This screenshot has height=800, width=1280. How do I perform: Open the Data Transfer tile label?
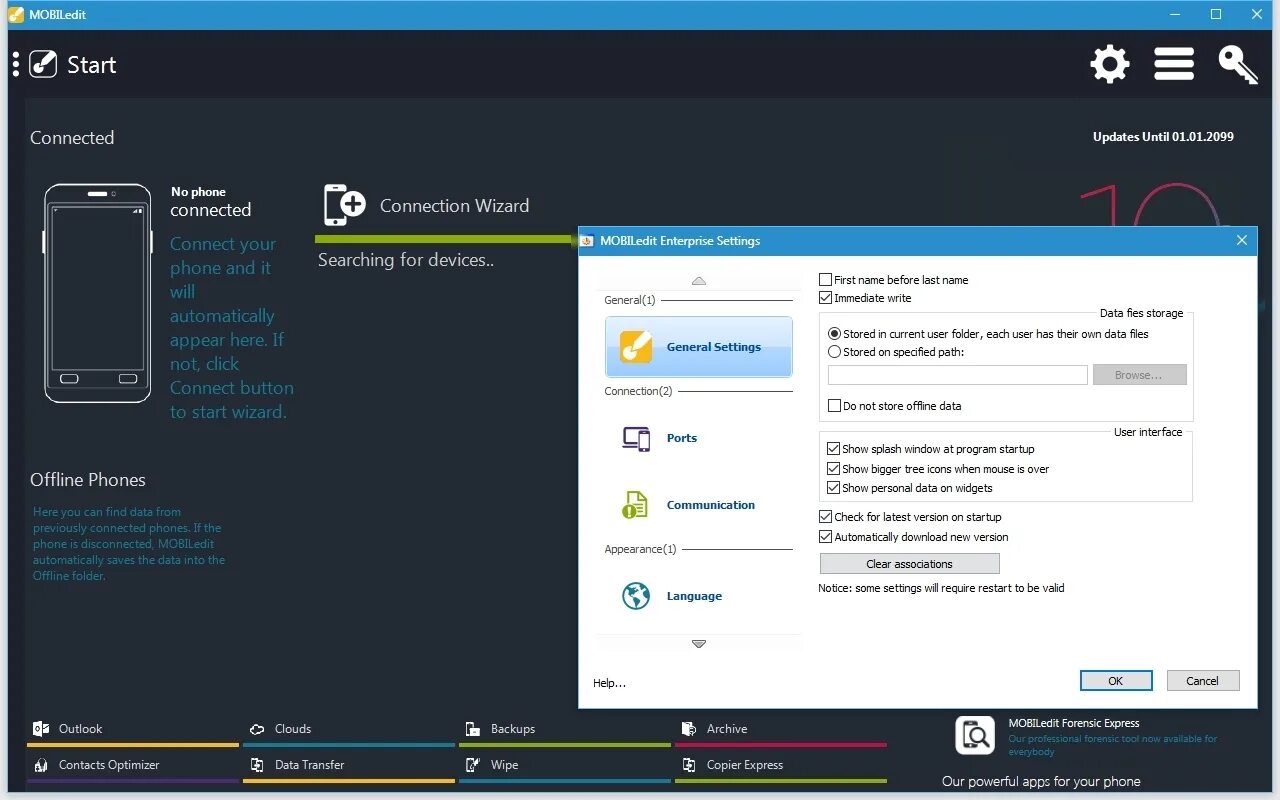(x=310, y=765)
